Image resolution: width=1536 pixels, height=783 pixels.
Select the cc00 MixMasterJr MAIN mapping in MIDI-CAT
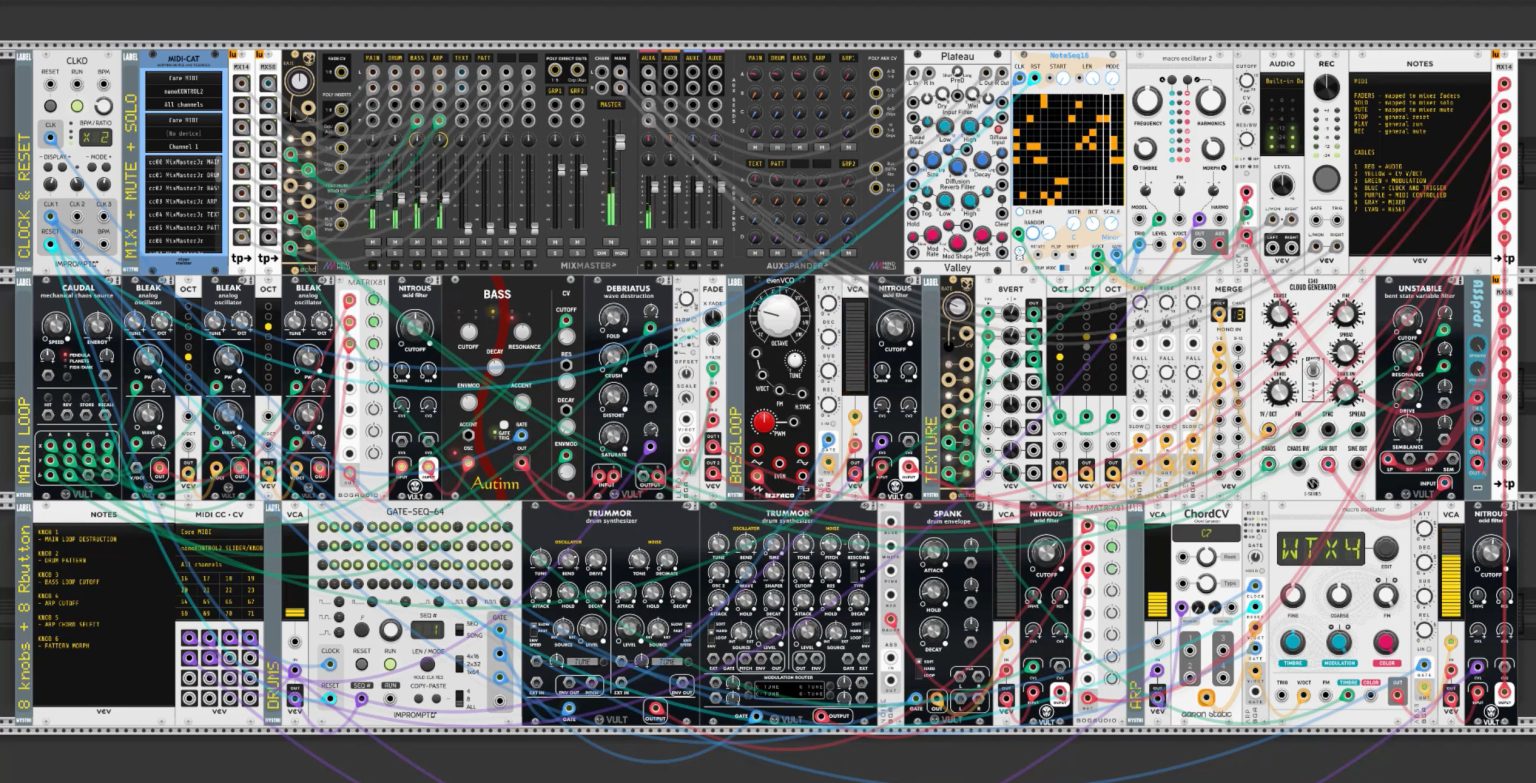(182, 161)
